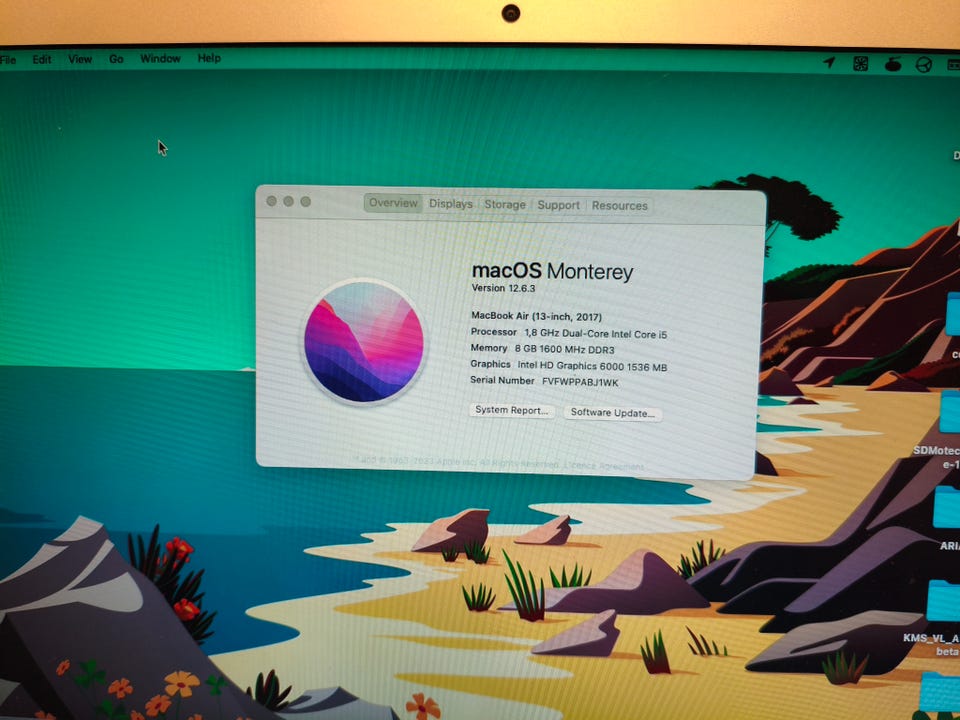The width and height of the screenshot is (960, 720).
Task: Select the Overview tab
Action: pos(393,203)
